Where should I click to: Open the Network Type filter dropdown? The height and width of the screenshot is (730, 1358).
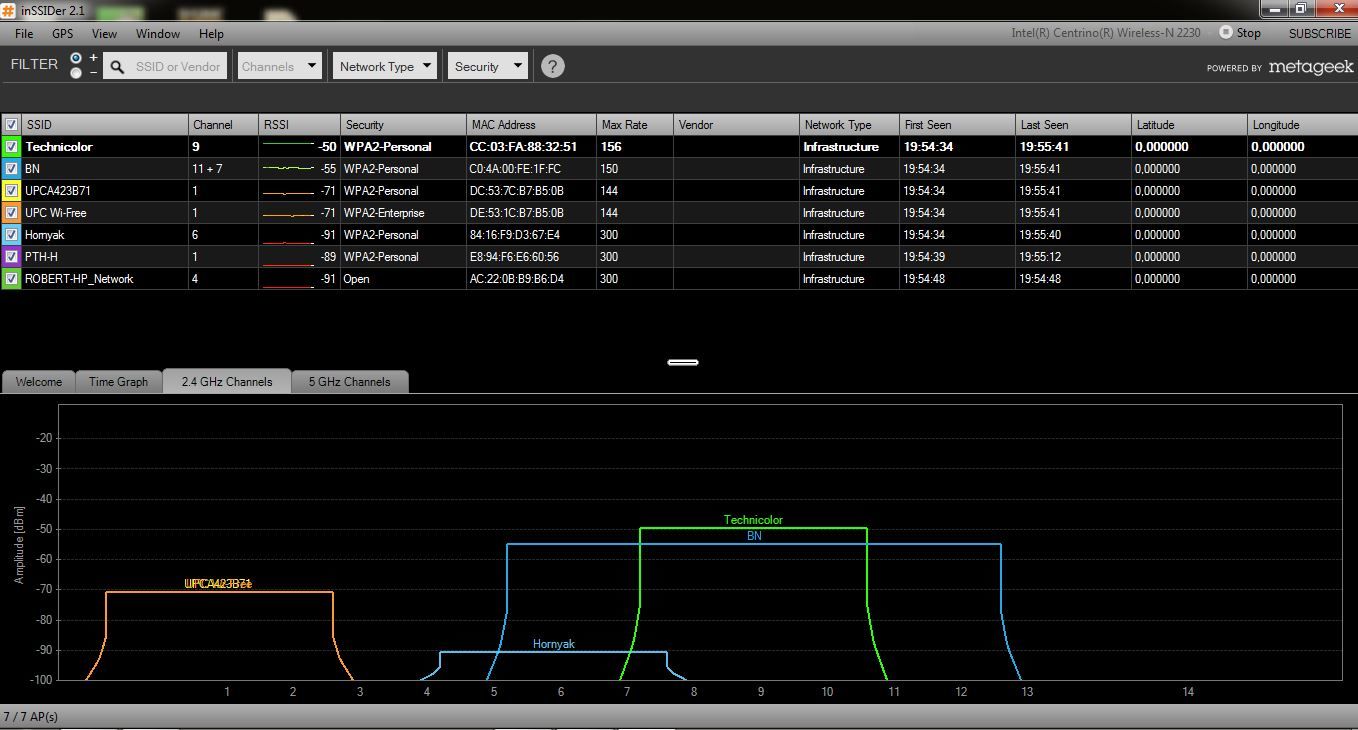(x=385, y=66)
